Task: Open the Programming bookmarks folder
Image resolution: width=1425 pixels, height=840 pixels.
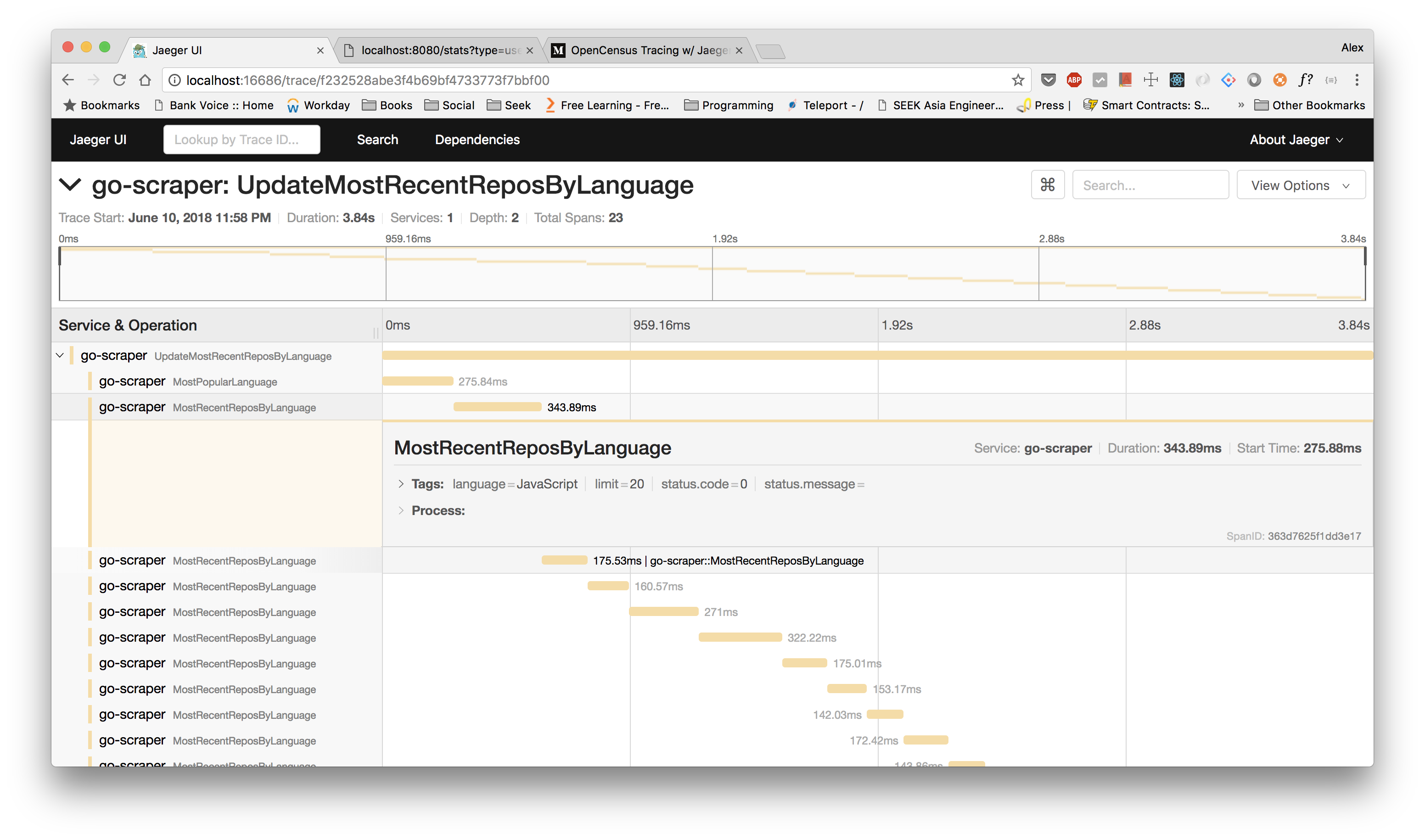Action: pos(729,105)
